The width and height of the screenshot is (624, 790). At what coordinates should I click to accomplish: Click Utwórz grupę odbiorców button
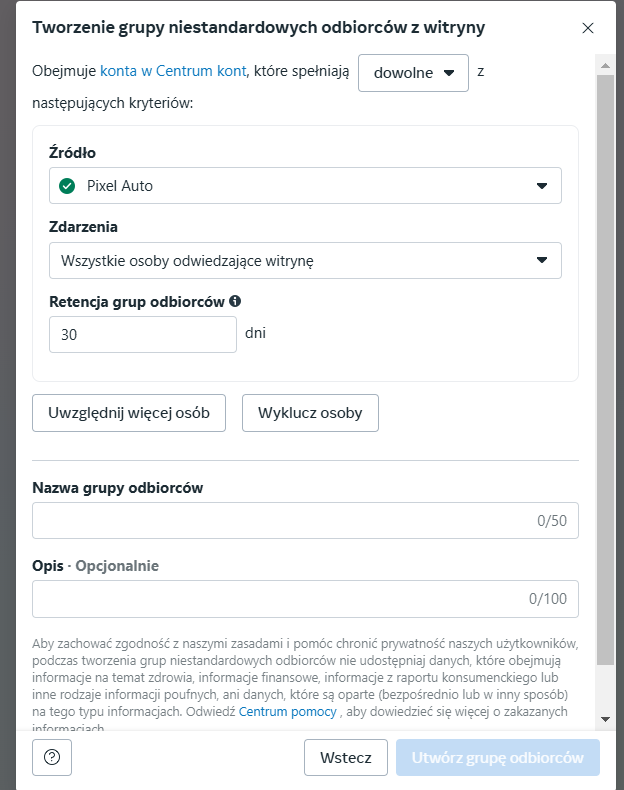coord(497,758)
